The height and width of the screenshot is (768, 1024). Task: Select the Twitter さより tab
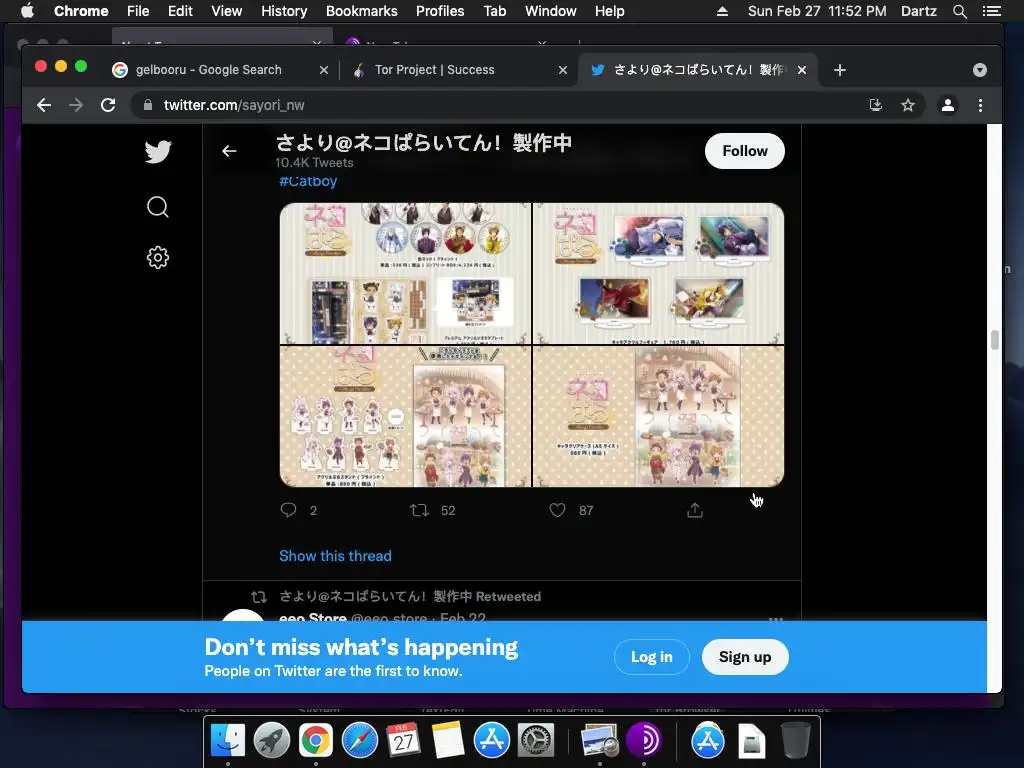click(697, 70)
